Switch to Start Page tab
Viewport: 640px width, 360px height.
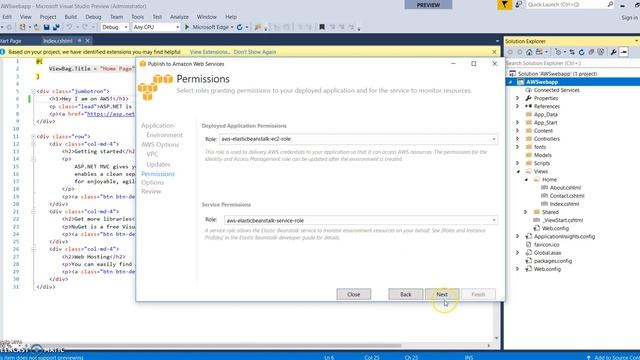point(11,41)
